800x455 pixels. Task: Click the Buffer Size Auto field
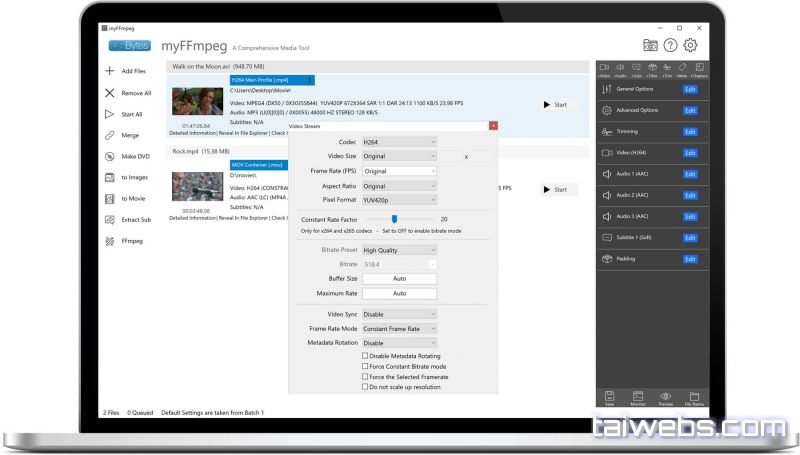[399, 279]
